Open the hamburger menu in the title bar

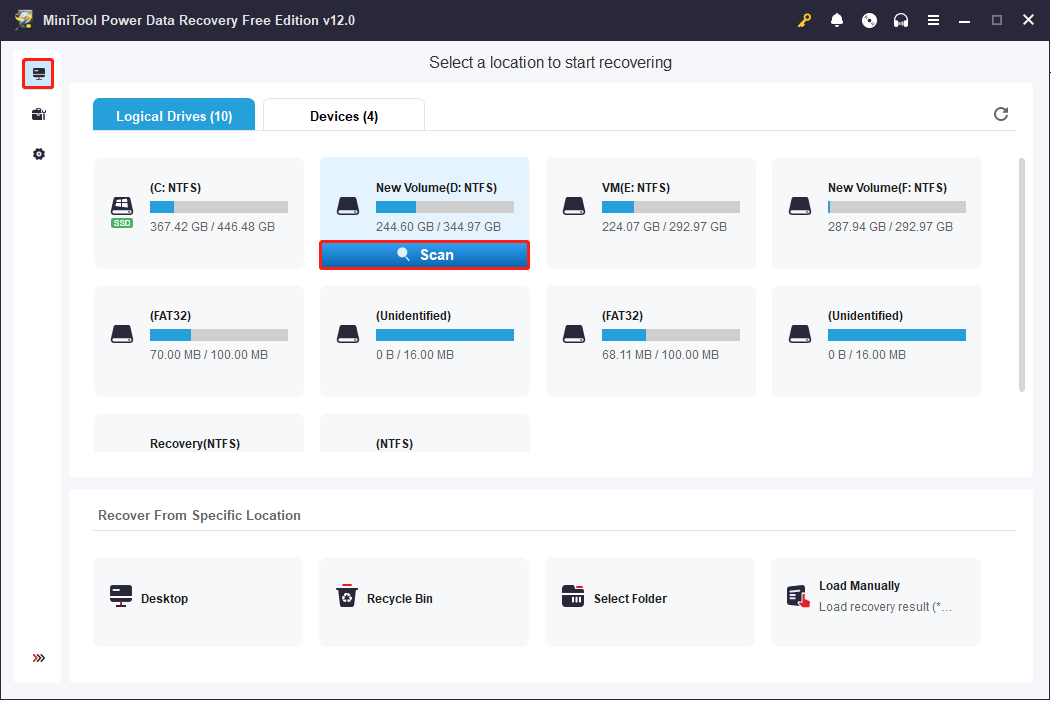(x=933, y=19)
